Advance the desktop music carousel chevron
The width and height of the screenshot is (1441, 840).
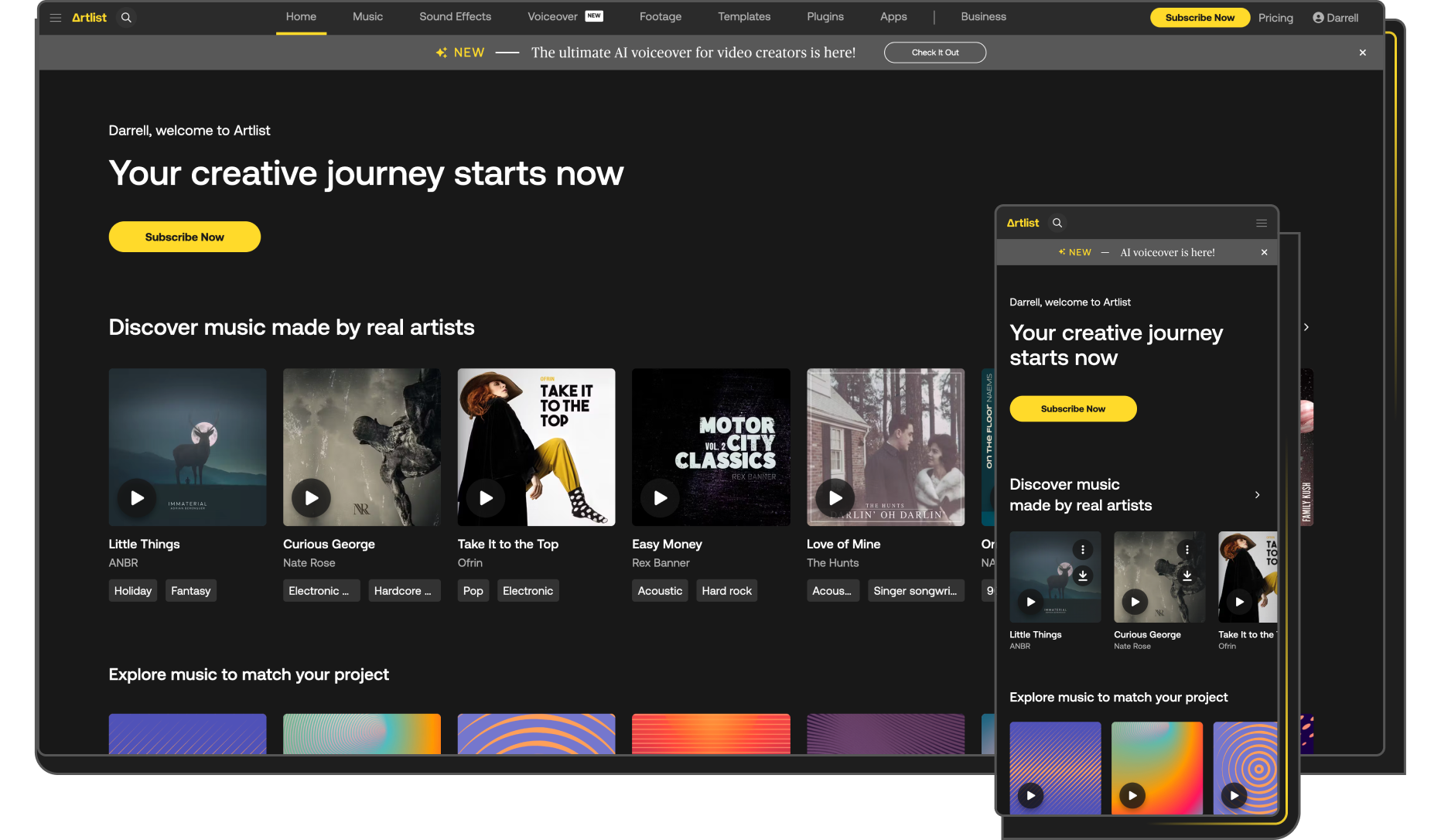click(1306, 327)
